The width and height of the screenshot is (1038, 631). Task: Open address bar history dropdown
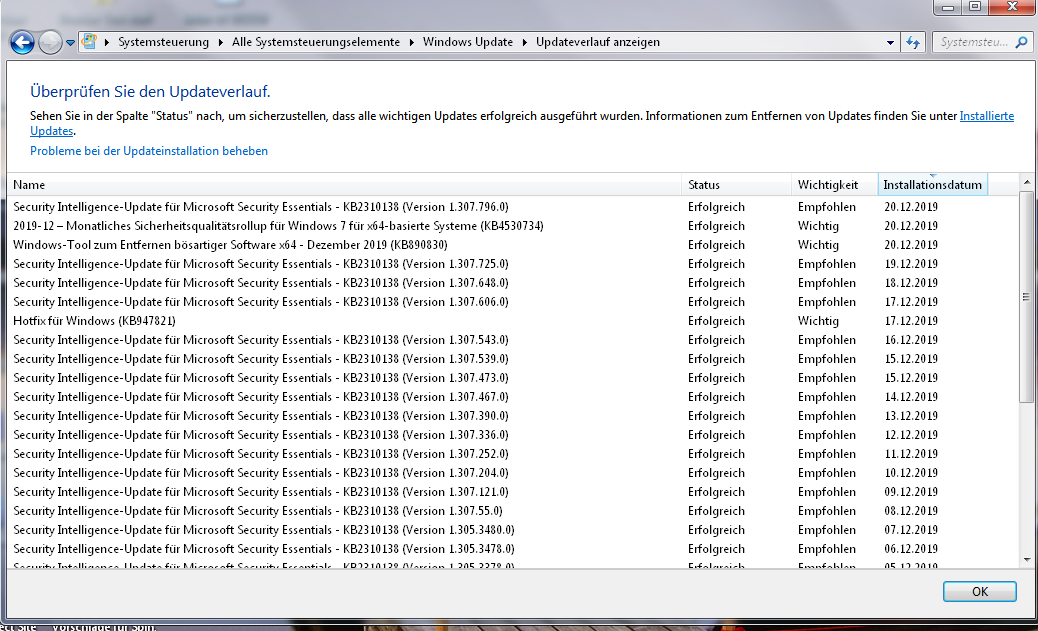point(890,42)
